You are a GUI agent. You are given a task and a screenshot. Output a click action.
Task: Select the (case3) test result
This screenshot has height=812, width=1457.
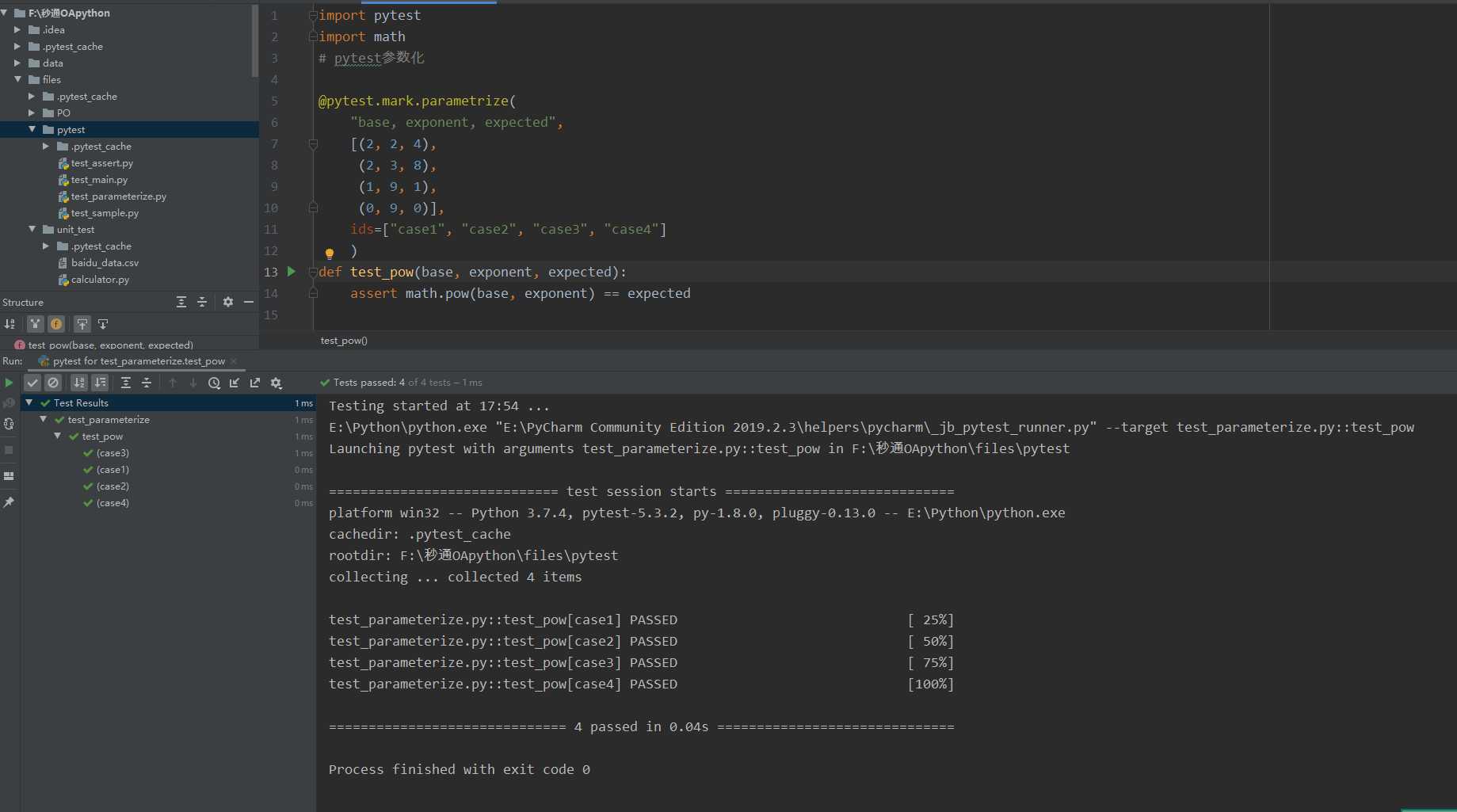(113, 453)
